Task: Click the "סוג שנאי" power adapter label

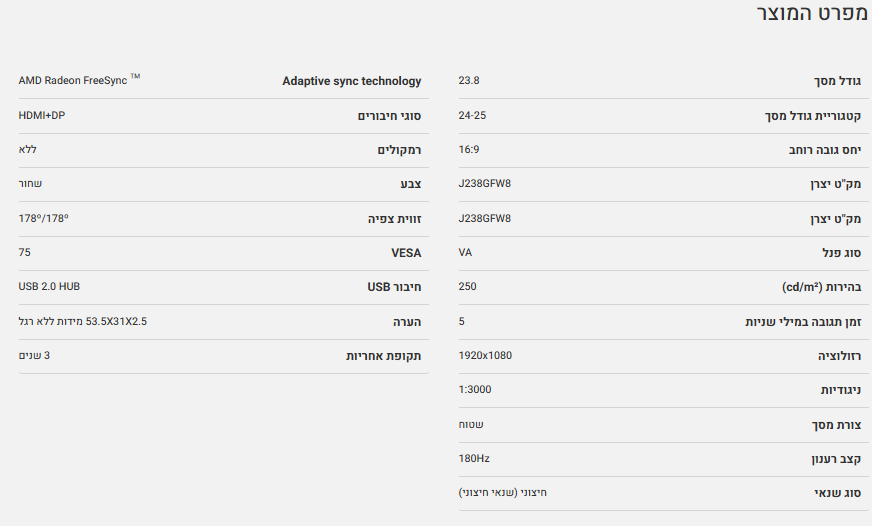Action: [838, 493]
